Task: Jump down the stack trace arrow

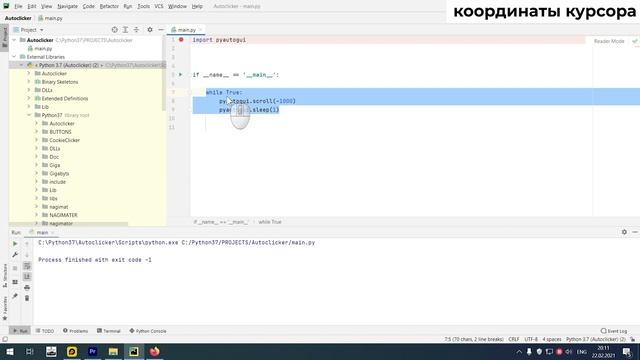Action: (27, 255)
